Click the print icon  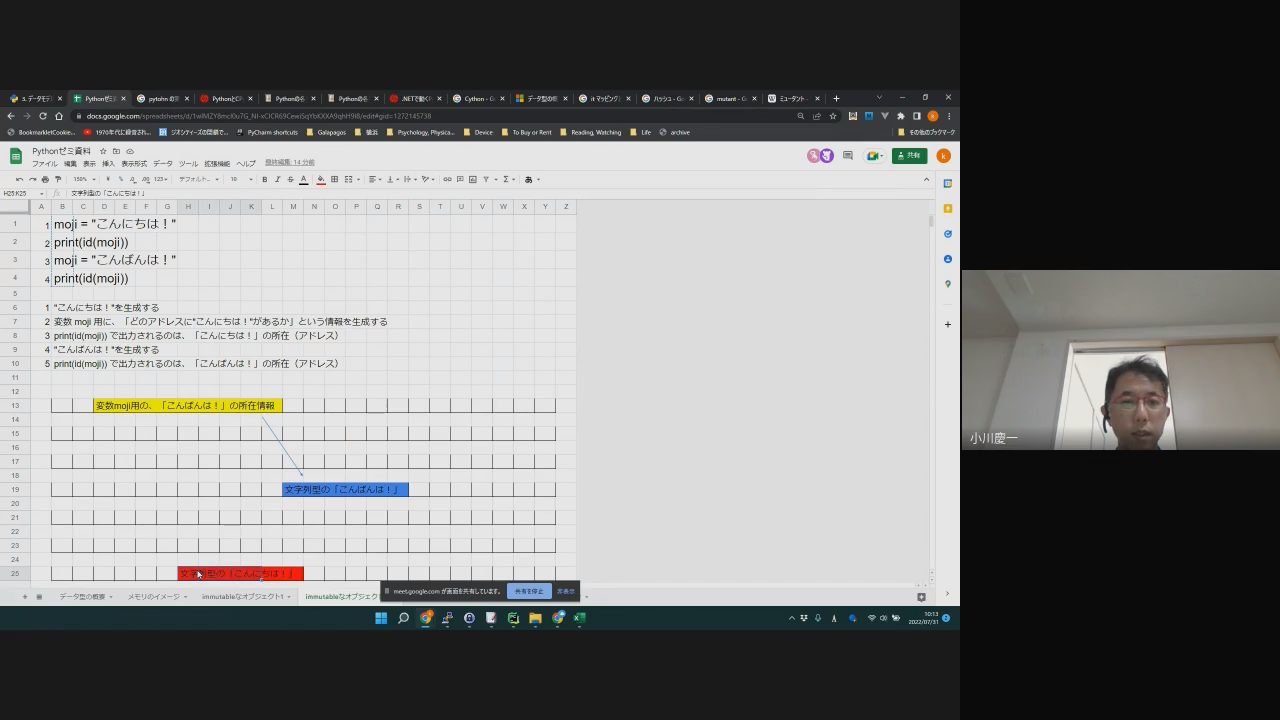coord(45,180)
